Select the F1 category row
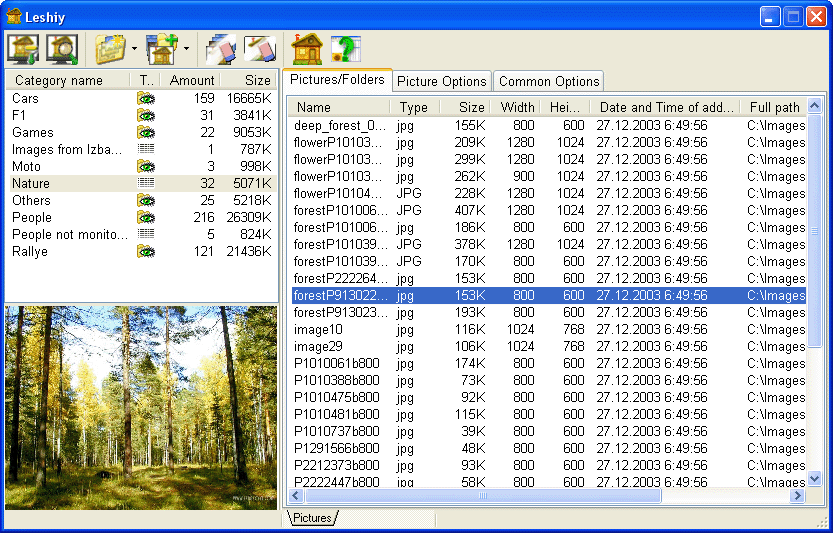The width and height of the screenshot is (833, 533). pos(141,115)
